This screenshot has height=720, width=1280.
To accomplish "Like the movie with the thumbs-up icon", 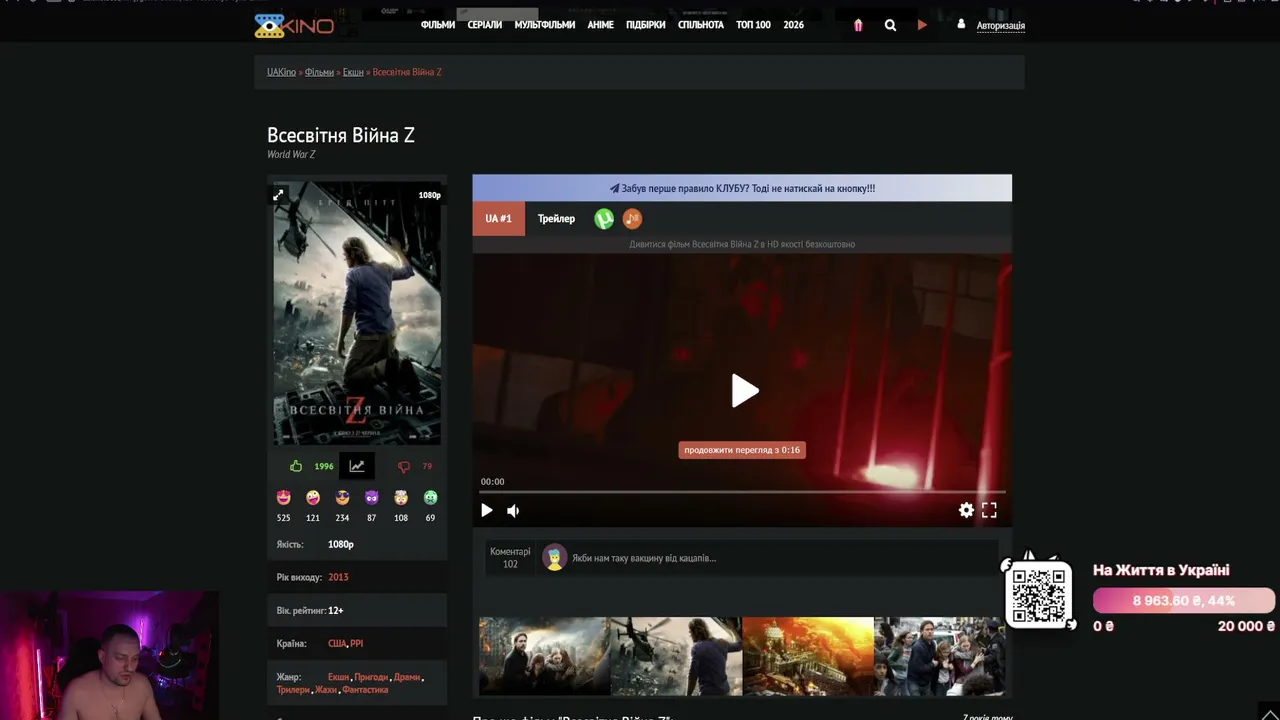I will coord(296,466).
